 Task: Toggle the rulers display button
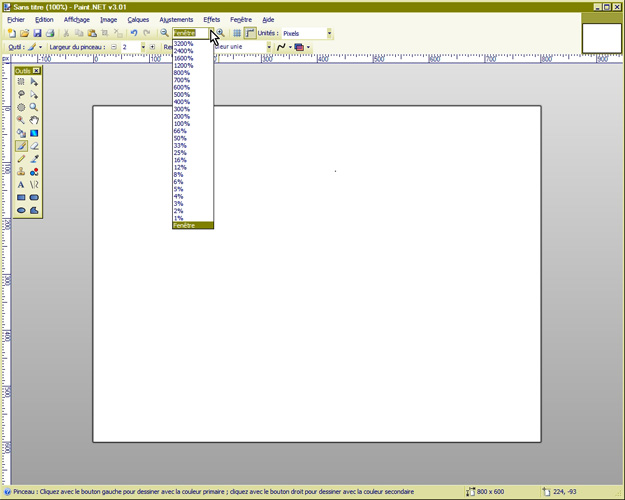(250, 33)
